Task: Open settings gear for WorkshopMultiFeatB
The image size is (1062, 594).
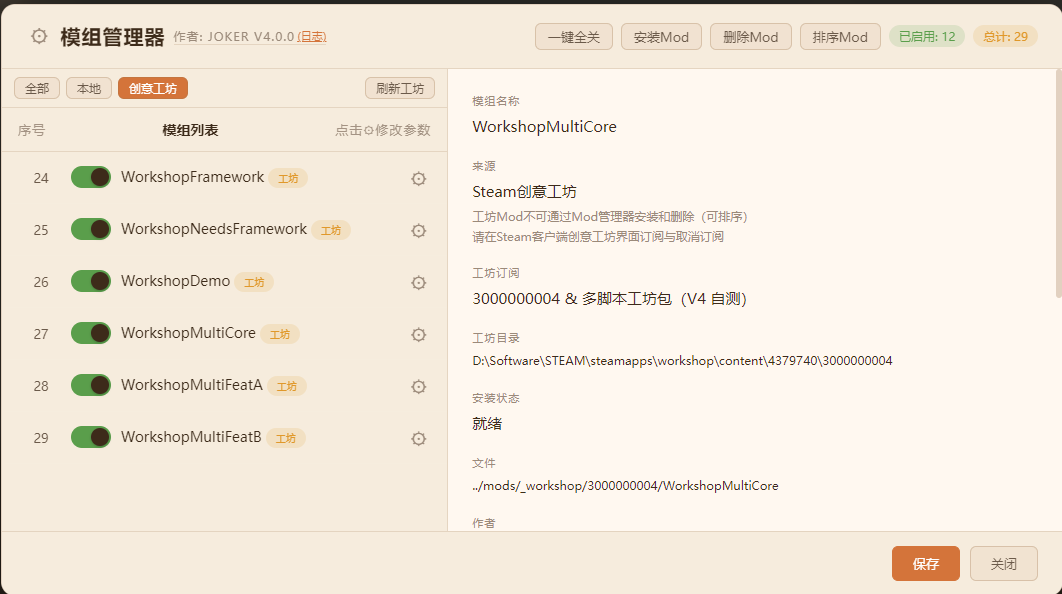Action: point(419,439)
